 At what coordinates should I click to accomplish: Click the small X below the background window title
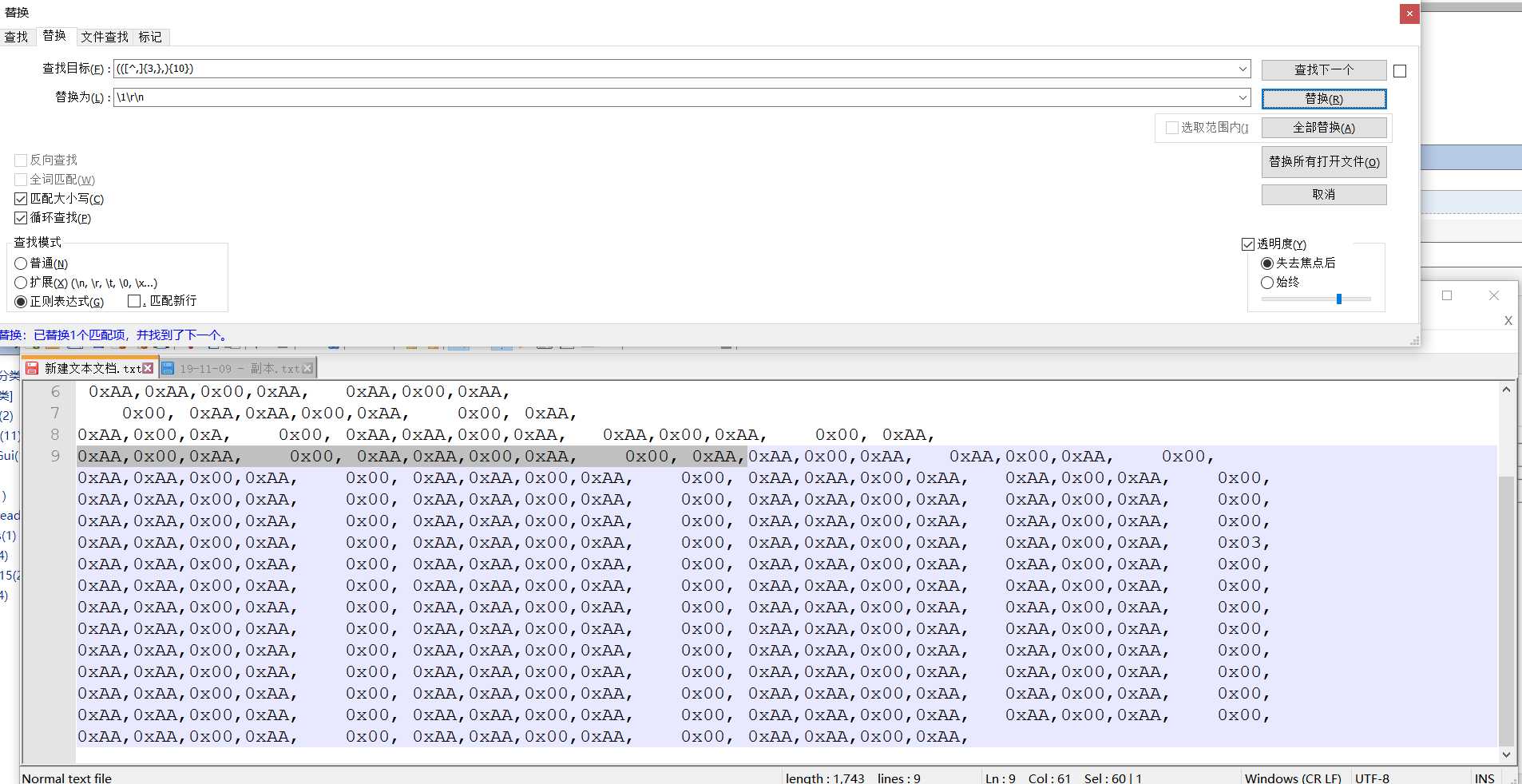(x=1508, y=320)
